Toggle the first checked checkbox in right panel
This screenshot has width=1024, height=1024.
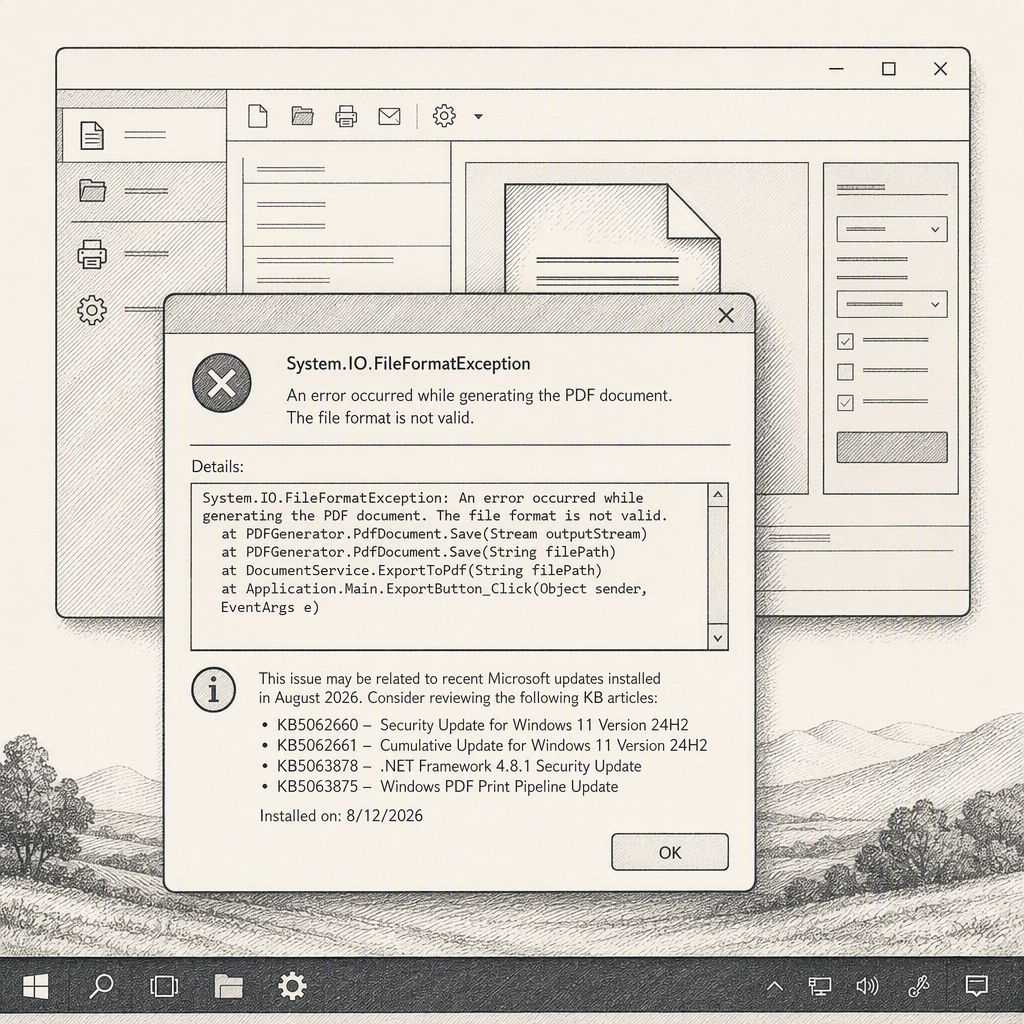845,341
